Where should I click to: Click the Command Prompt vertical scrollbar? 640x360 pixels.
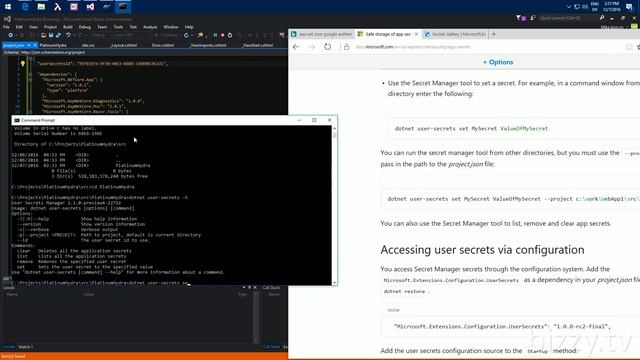coord(334,205)
